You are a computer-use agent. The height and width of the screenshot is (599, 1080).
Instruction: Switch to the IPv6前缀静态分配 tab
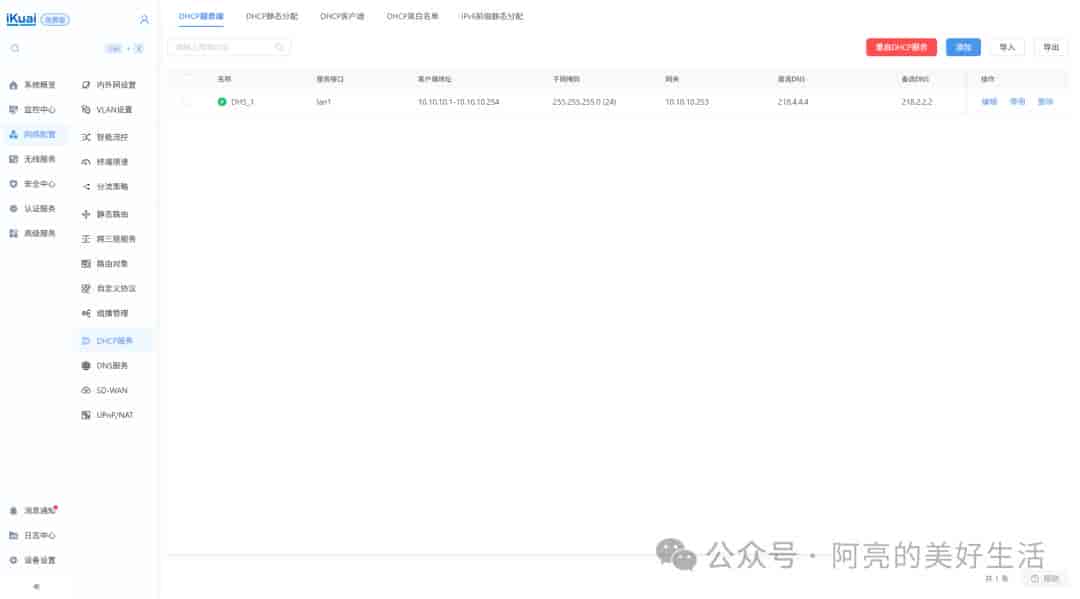(x=492, y=16)
